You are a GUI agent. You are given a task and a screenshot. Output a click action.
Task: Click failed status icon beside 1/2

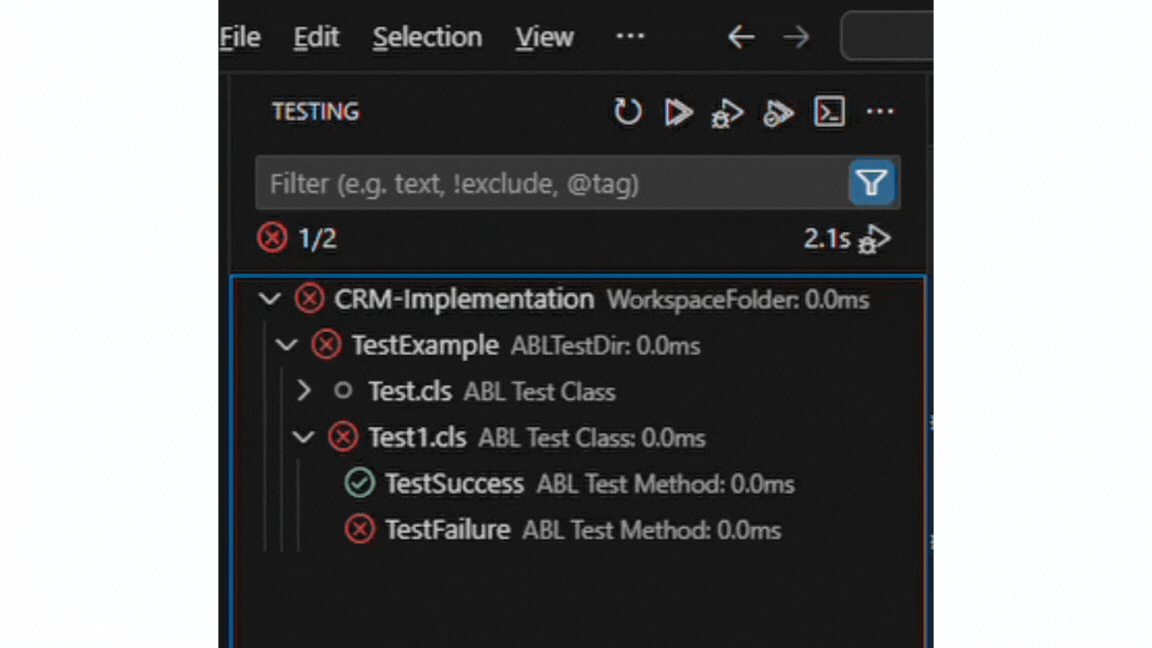pos(272,238)
